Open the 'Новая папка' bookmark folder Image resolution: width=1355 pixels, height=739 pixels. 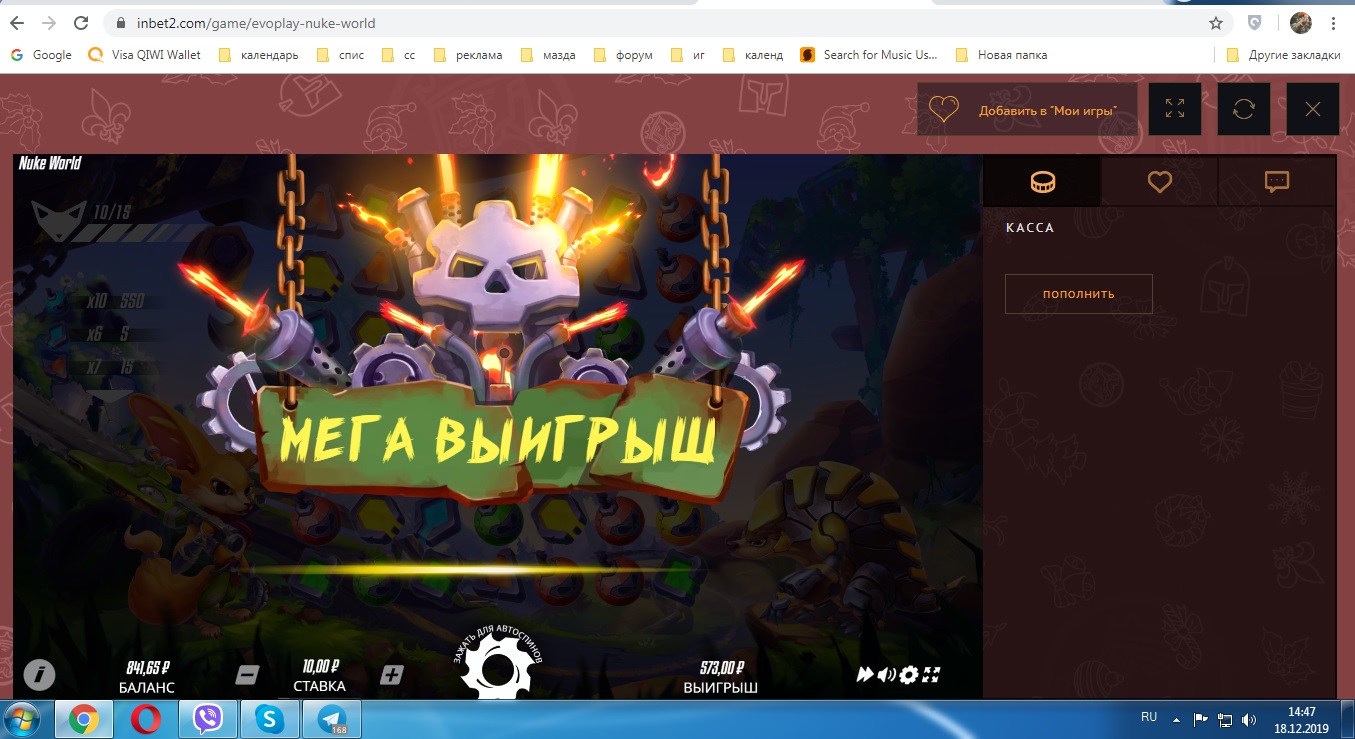click(1002, 55)
